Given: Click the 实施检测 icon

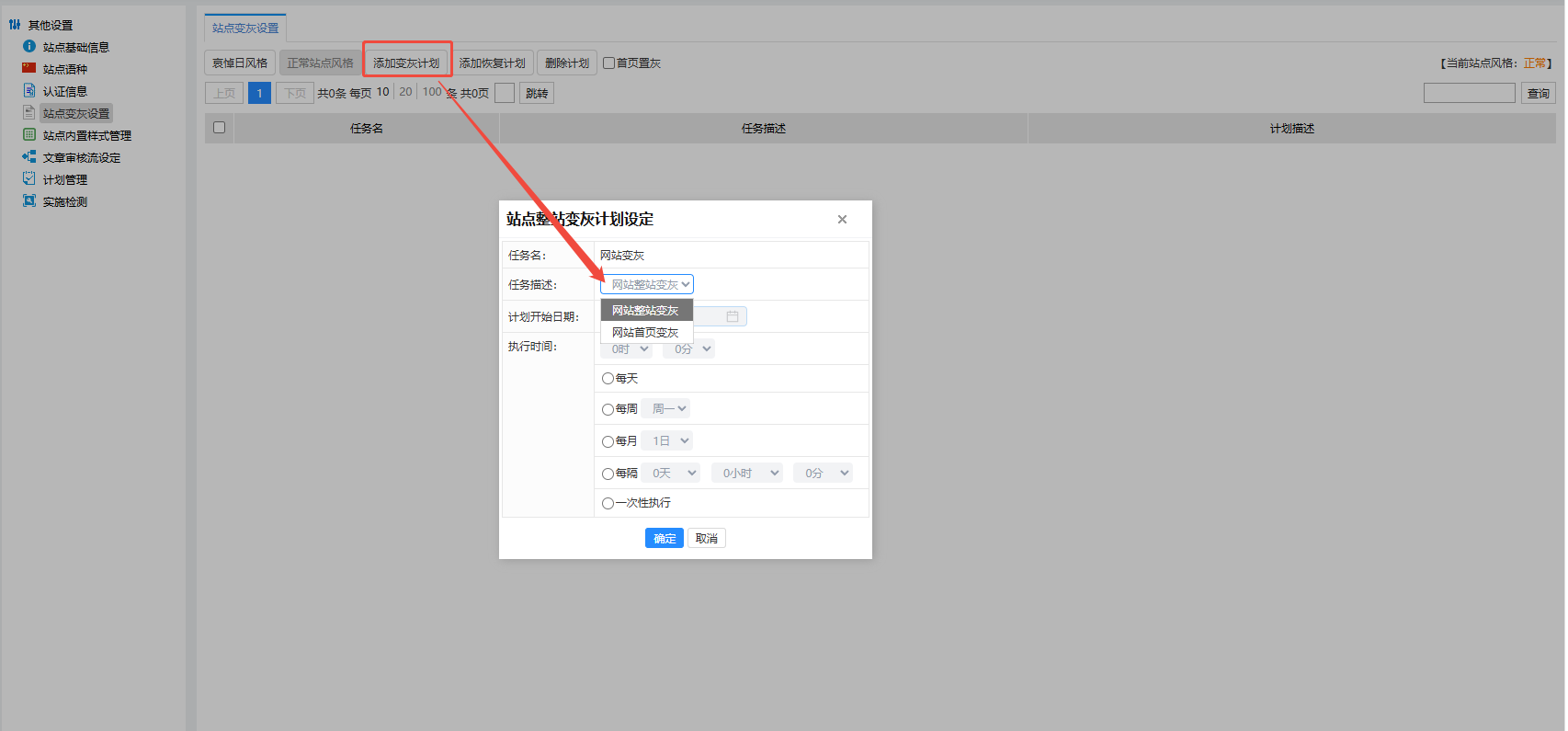Looking at the screenshot, I should coord(29,200).
